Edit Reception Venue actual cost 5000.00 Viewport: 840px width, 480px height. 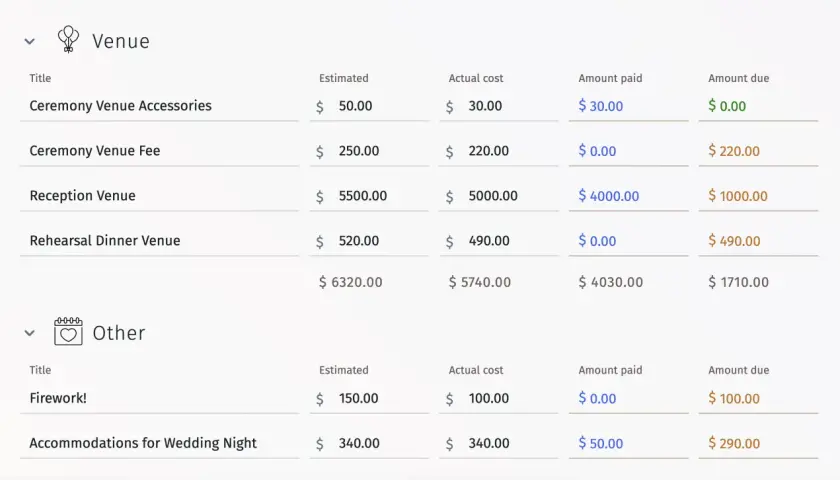(x=499, y=196)
